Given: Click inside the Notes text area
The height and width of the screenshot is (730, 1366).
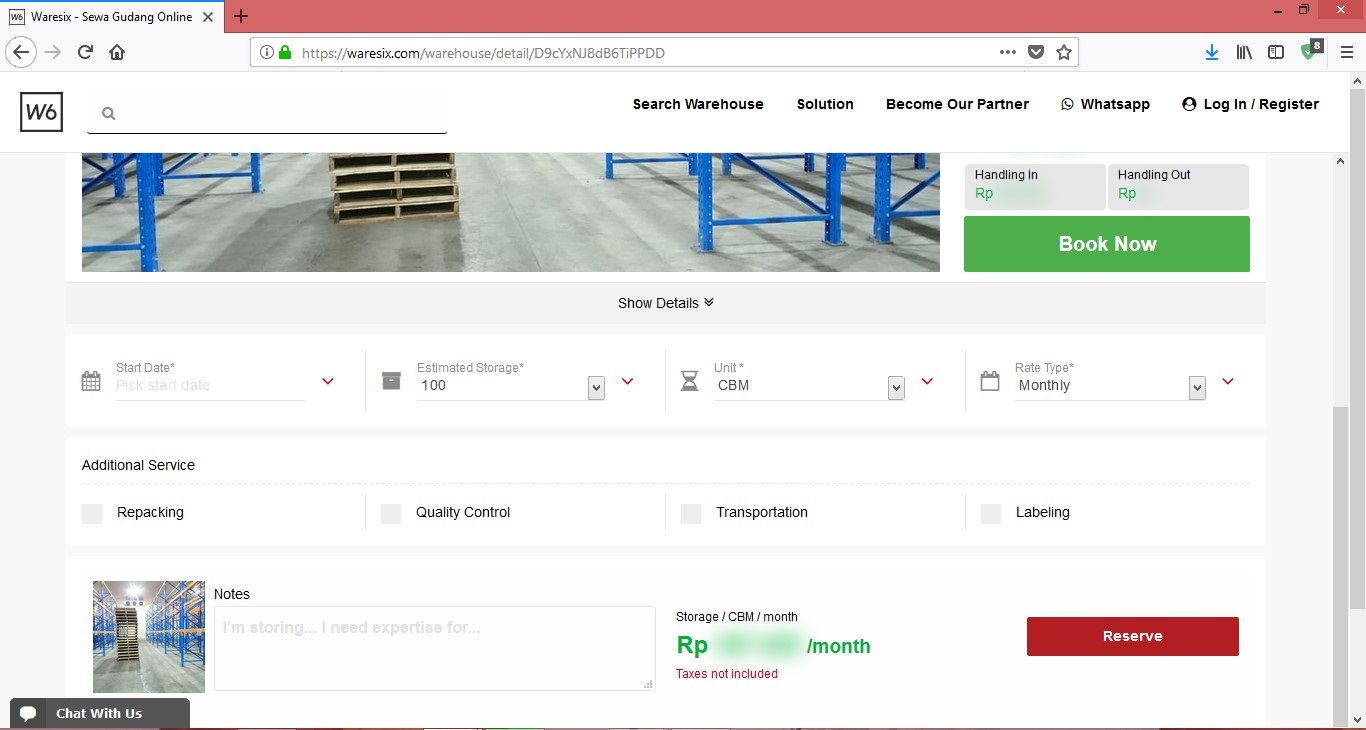Looking at the screenshot, I should [x=434, y=648].
